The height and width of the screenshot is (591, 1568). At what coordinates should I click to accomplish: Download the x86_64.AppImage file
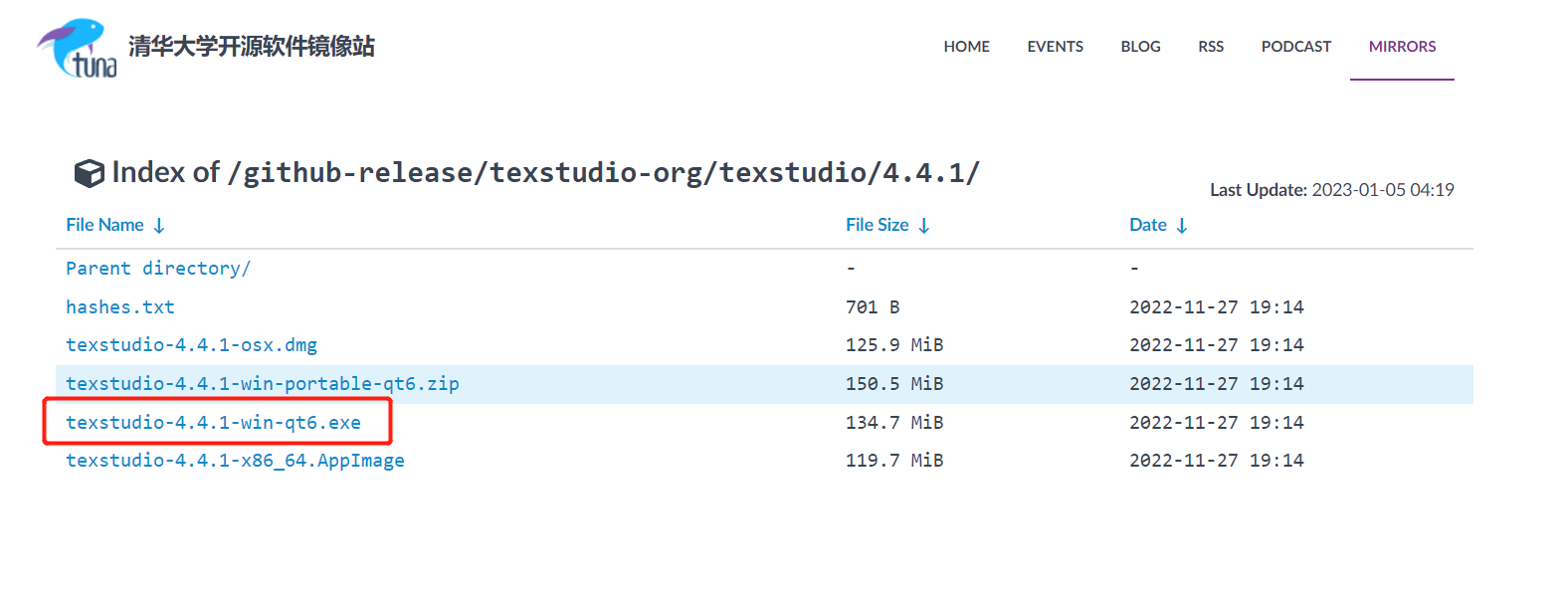[235, 461]
